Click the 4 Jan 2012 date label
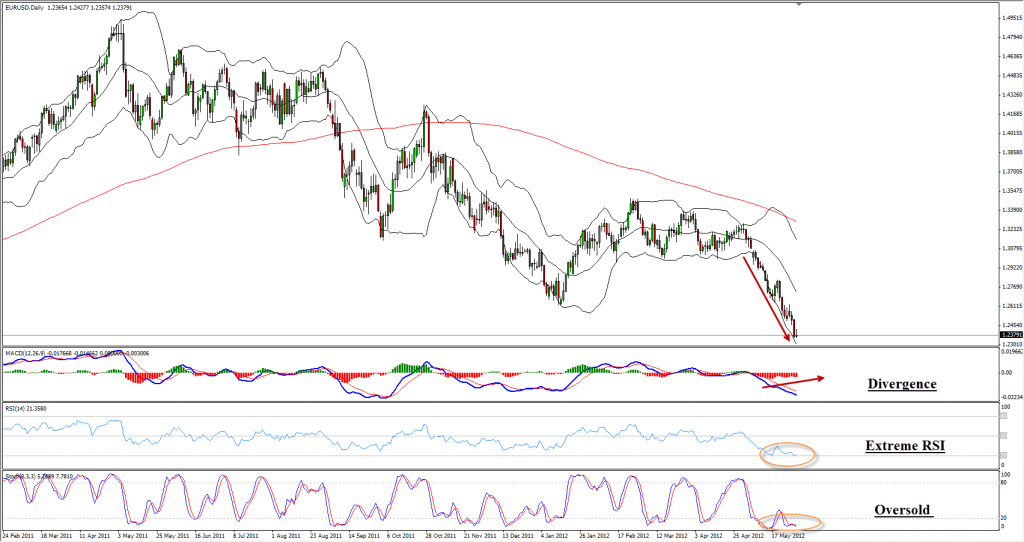The height and width of the screenshot is (542, 1024). [x=554, y=536]
